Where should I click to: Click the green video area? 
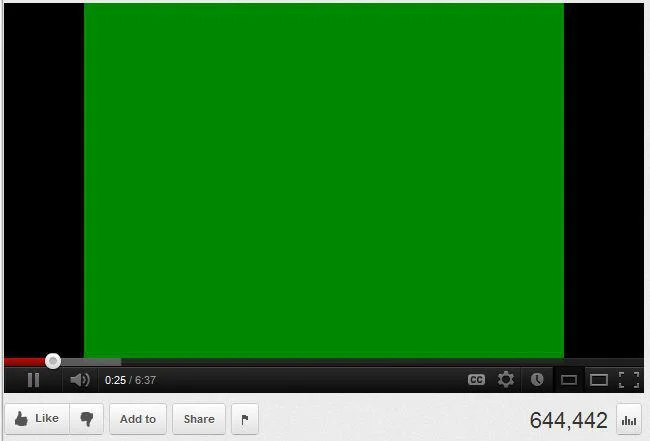tap(324, 180)
